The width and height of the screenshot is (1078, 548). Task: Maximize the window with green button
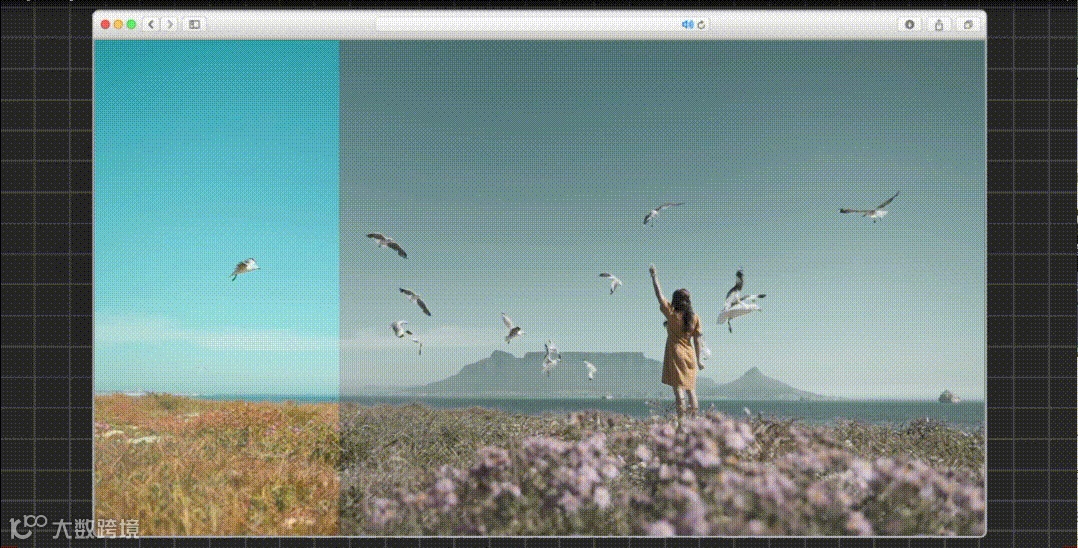[x=131, y=24]
